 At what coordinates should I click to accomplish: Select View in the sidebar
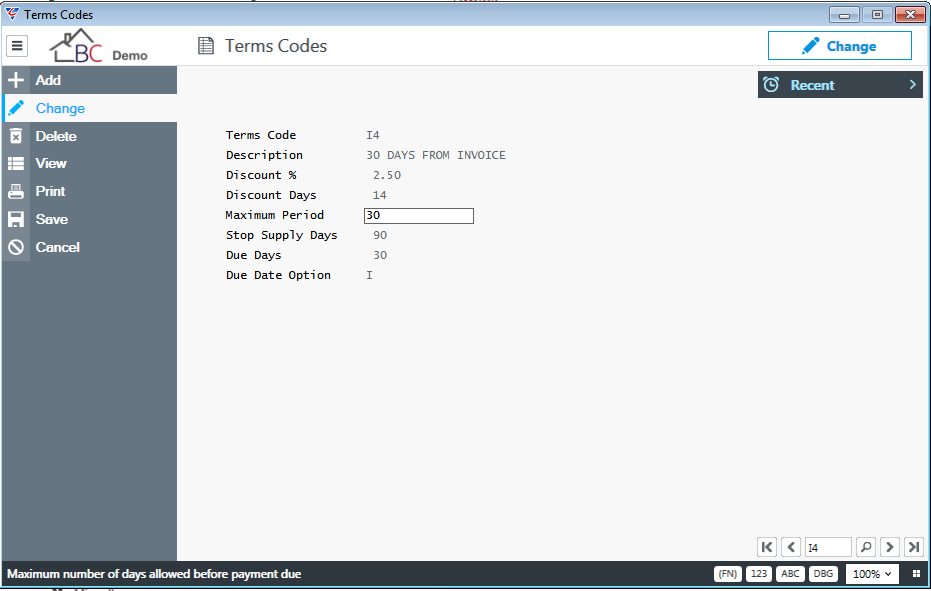(x=89, y=163)
